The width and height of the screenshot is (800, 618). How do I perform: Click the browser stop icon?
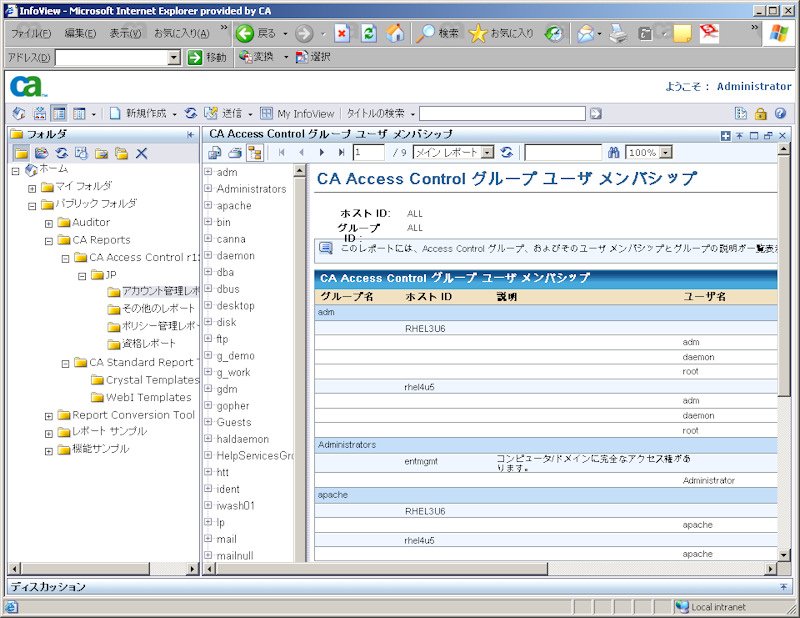click(342, 34)
